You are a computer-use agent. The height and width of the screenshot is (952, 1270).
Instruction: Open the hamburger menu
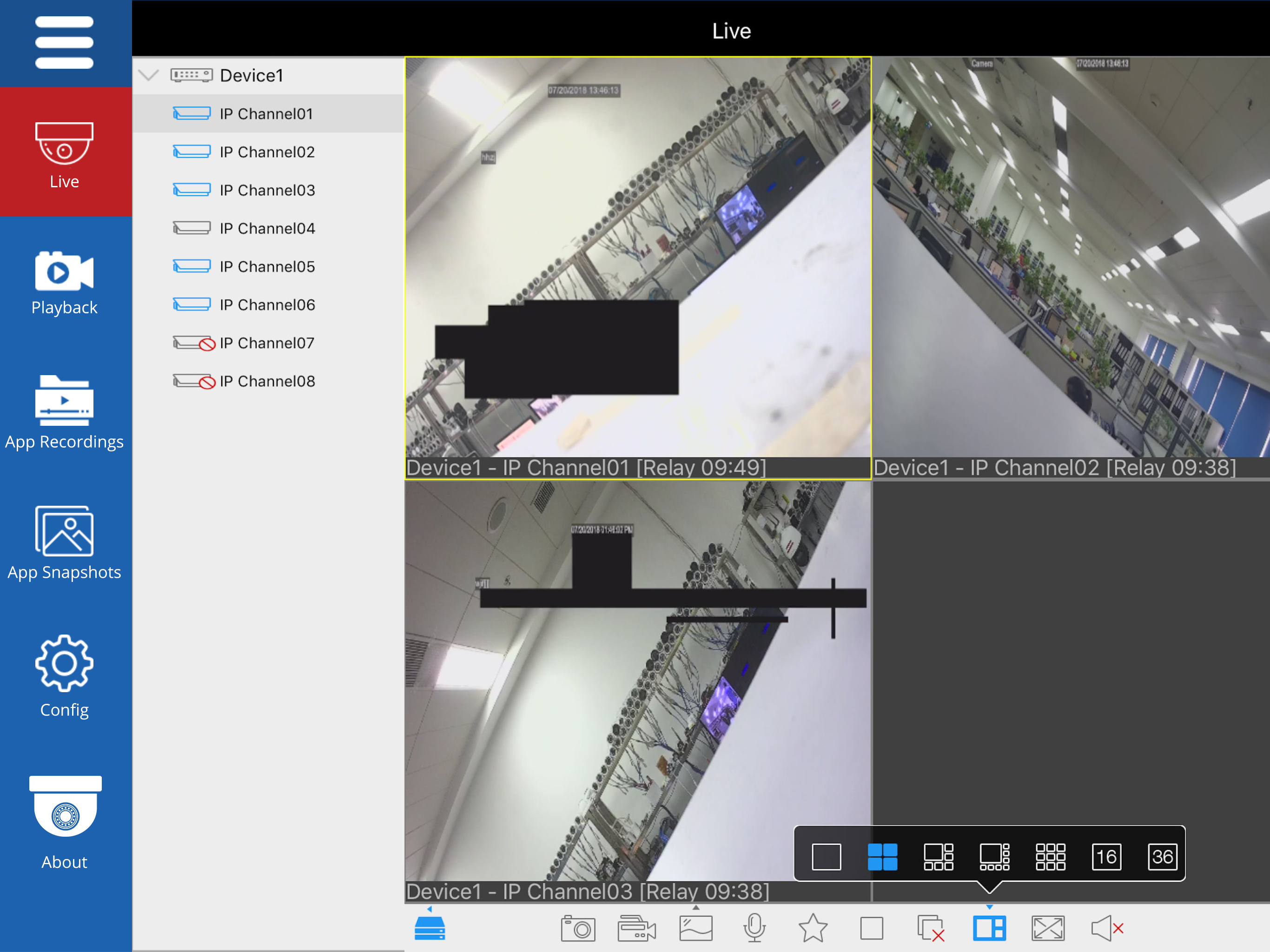click(x=64, y=42)
